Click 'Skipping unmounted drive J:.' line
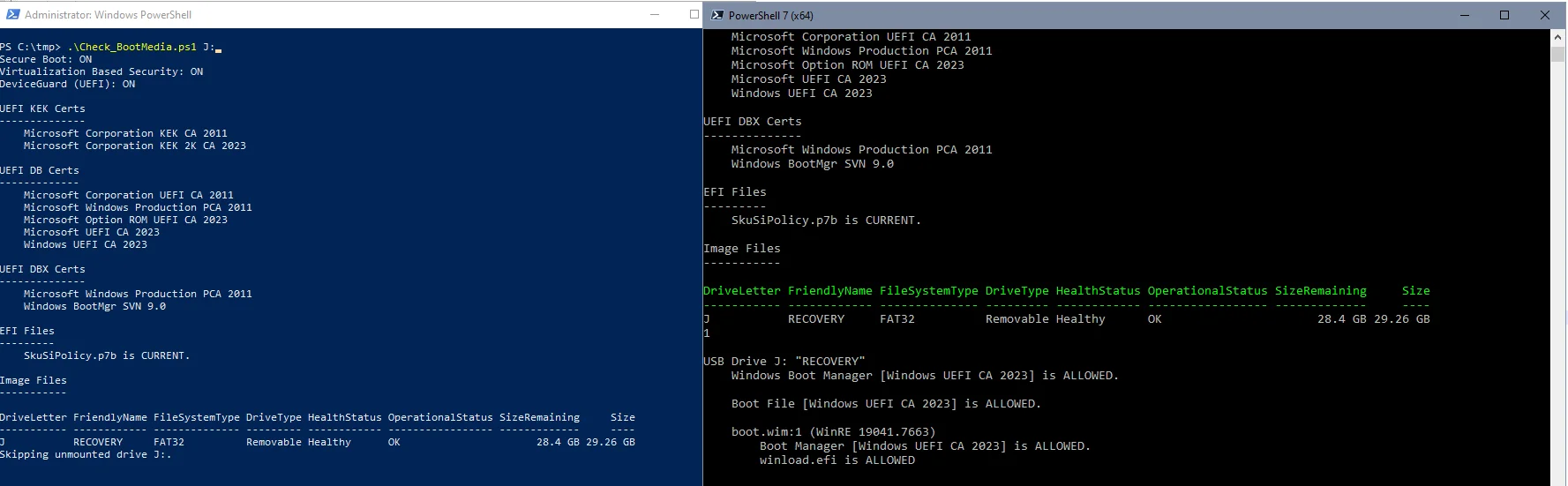Viewport: 1568px width, 486px height. [x=86, y=454]
